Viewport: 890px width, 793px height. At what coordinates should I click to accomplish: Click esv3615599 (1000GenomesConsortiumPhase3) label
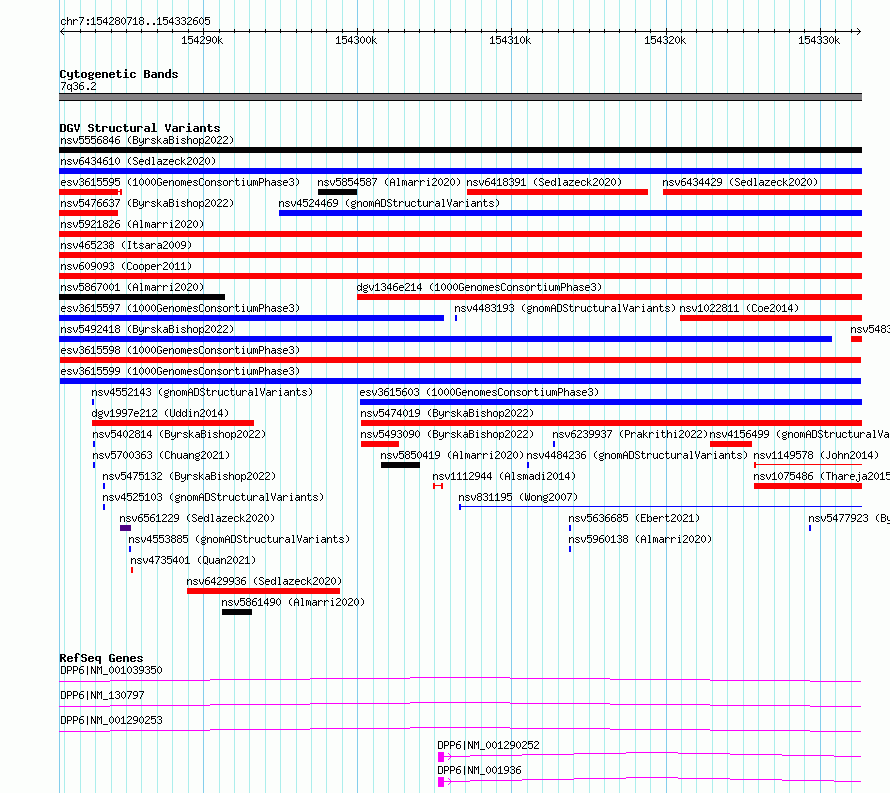(x=180, y=371)
